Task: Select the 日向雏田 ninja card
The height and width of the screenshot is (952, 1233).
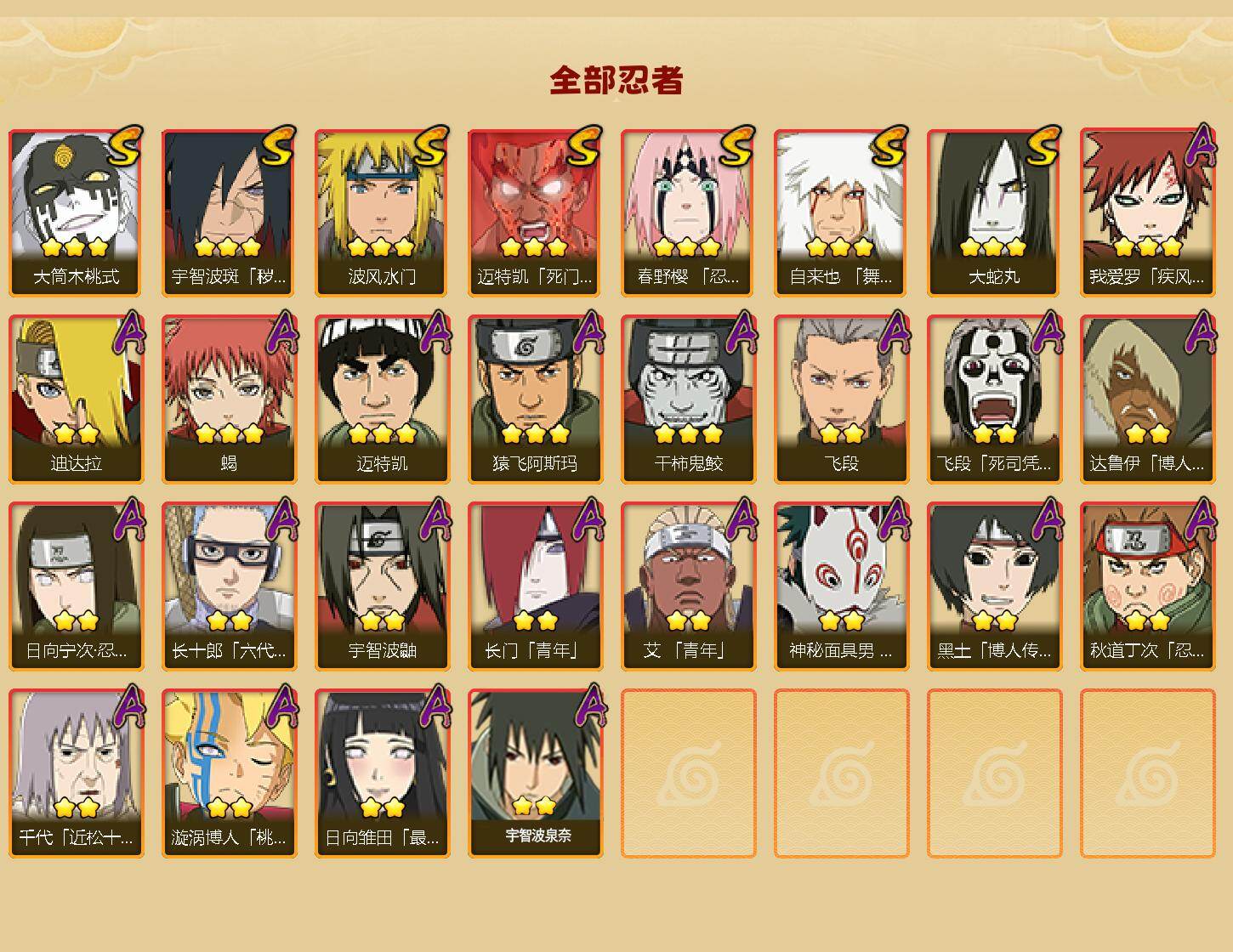Action: pyautogui.click(x=382, y=773)
